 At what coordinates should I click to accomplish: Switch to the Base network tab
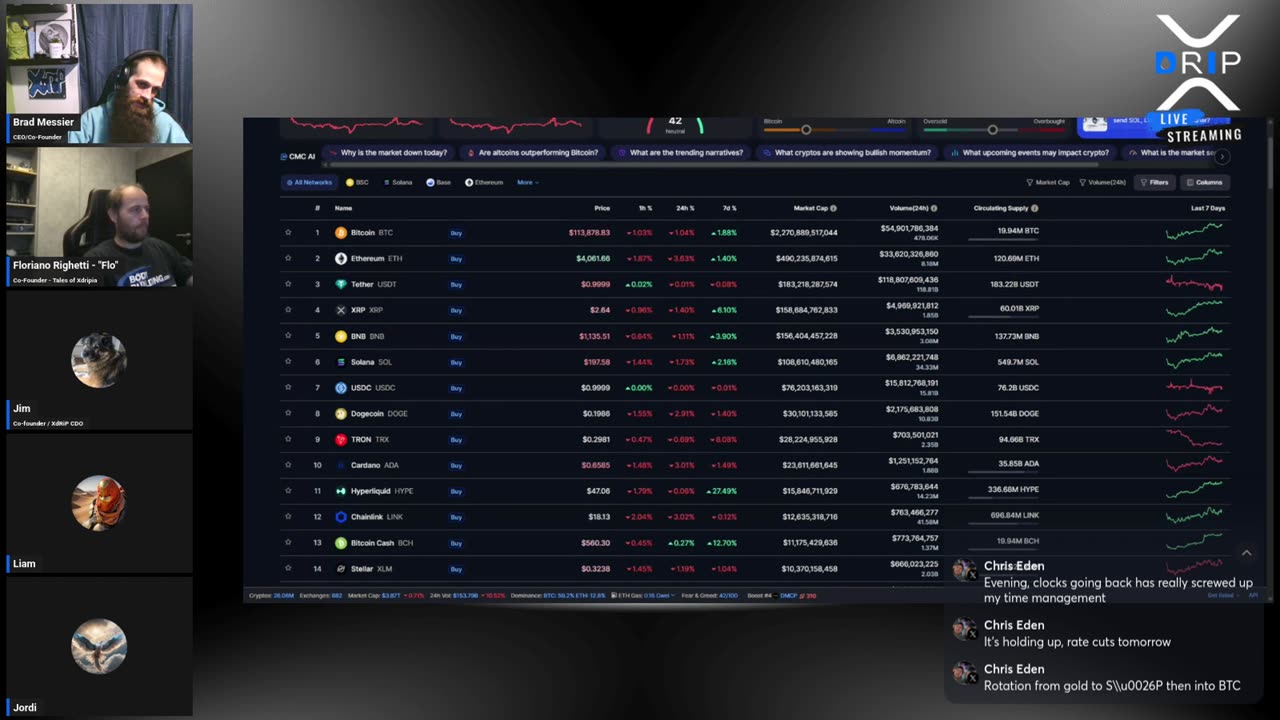(438, 182)
